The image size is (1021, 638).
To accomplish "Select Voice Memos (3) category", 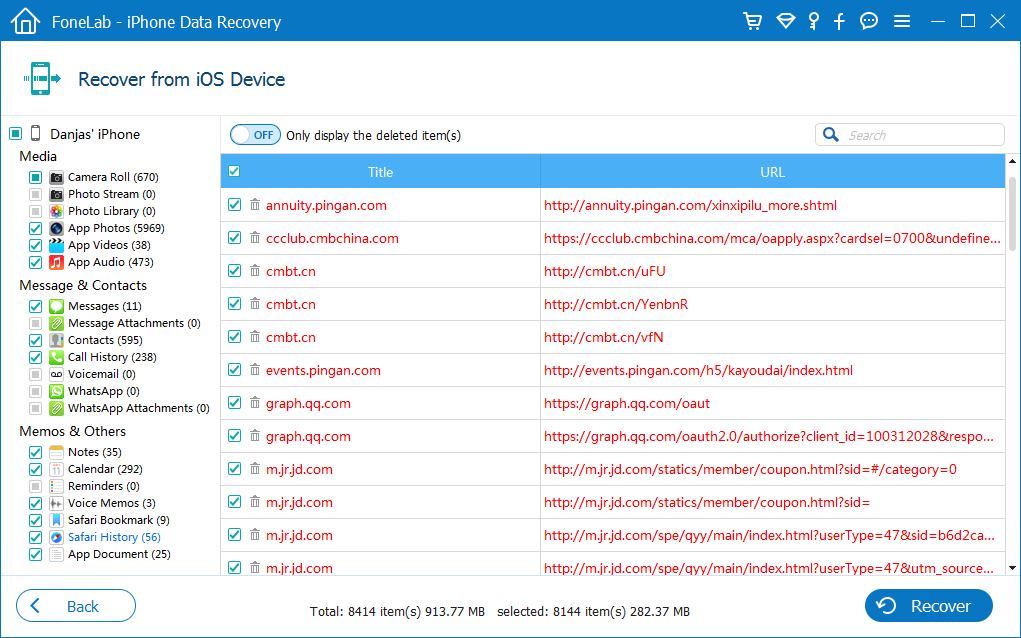I will click(112, 503).
